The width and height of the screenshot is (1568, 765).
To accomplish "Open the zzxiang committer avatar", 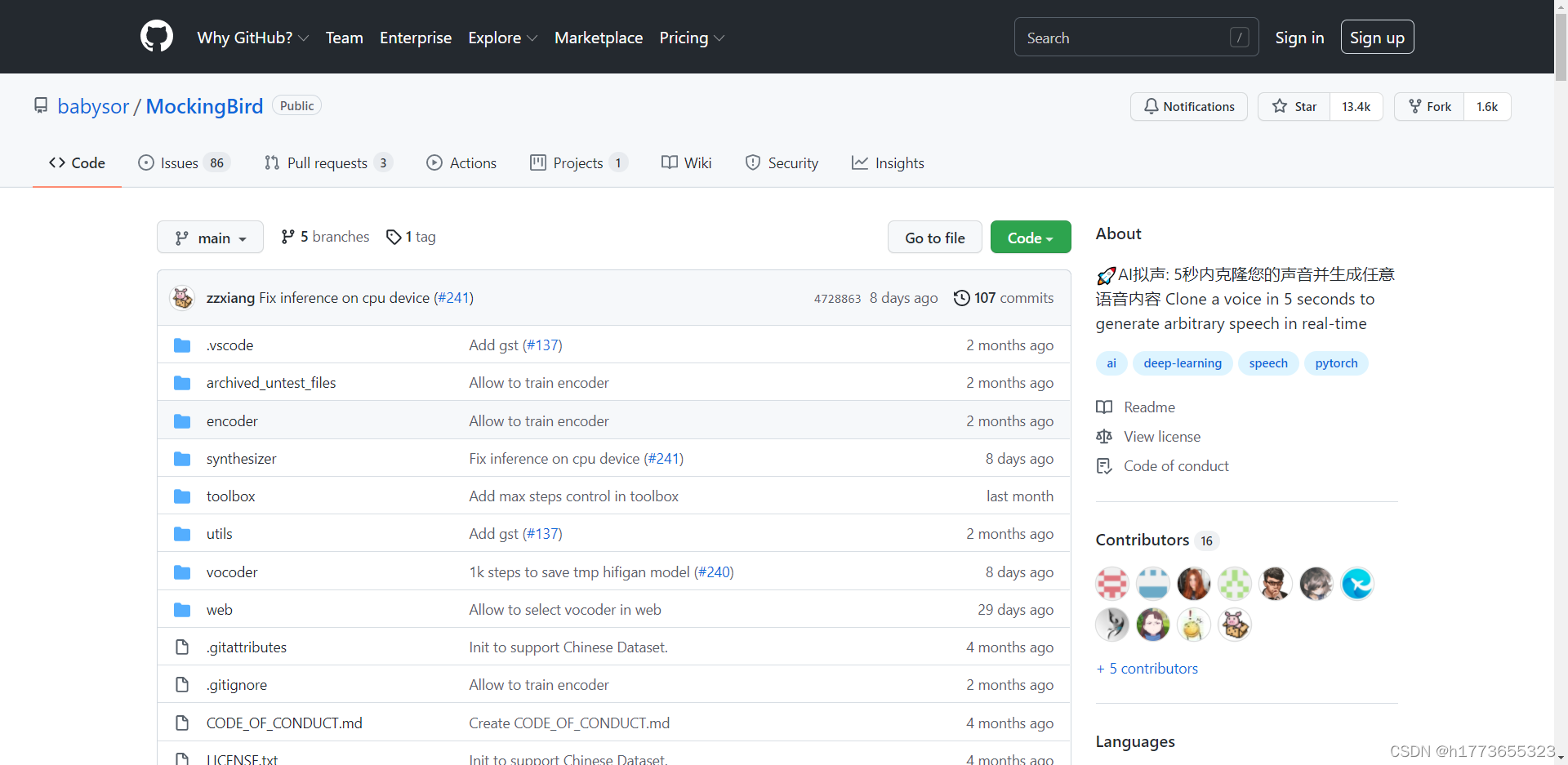I will point(182,298).
